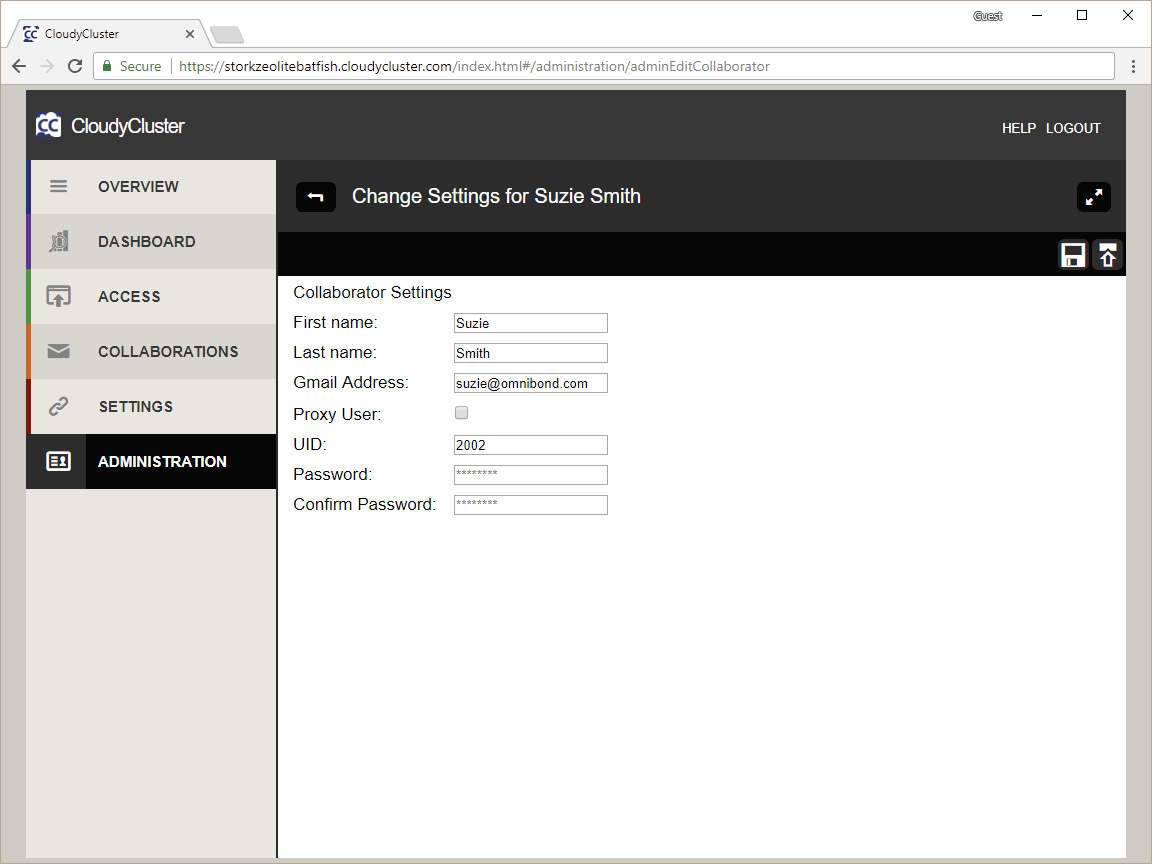Click the Secure padlock icon in the address bar
This screenshot has height=864, width=1152.
(x=107, y=66)
